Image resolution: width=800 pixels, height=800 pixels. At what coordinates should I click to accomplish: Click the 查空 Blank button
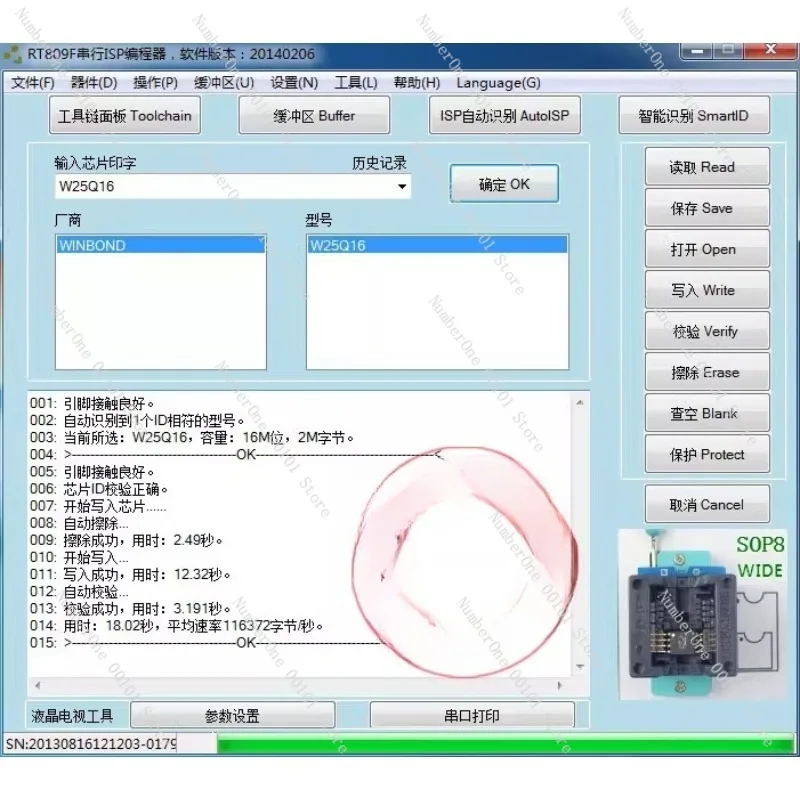point(707,413)
